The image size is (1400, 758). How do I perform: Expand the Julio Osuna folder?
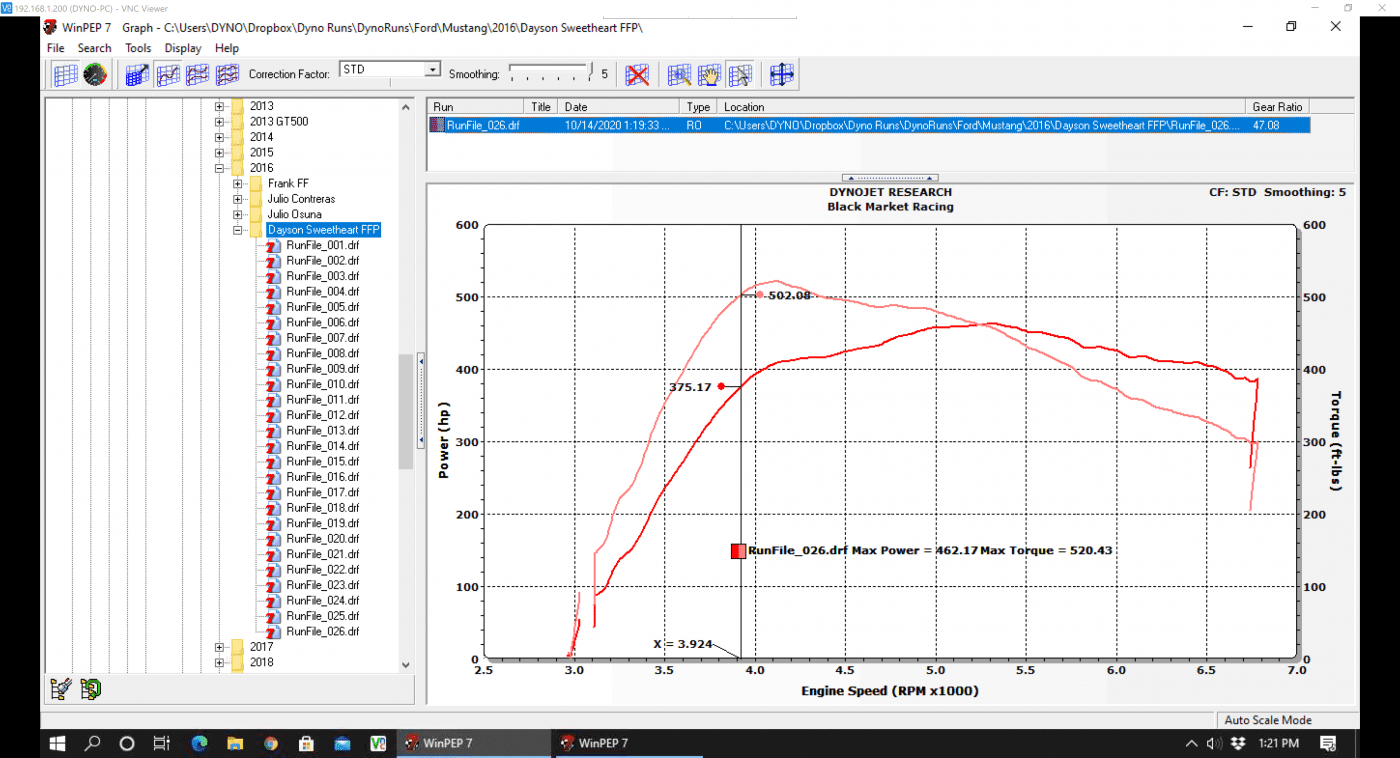[237, 215]
